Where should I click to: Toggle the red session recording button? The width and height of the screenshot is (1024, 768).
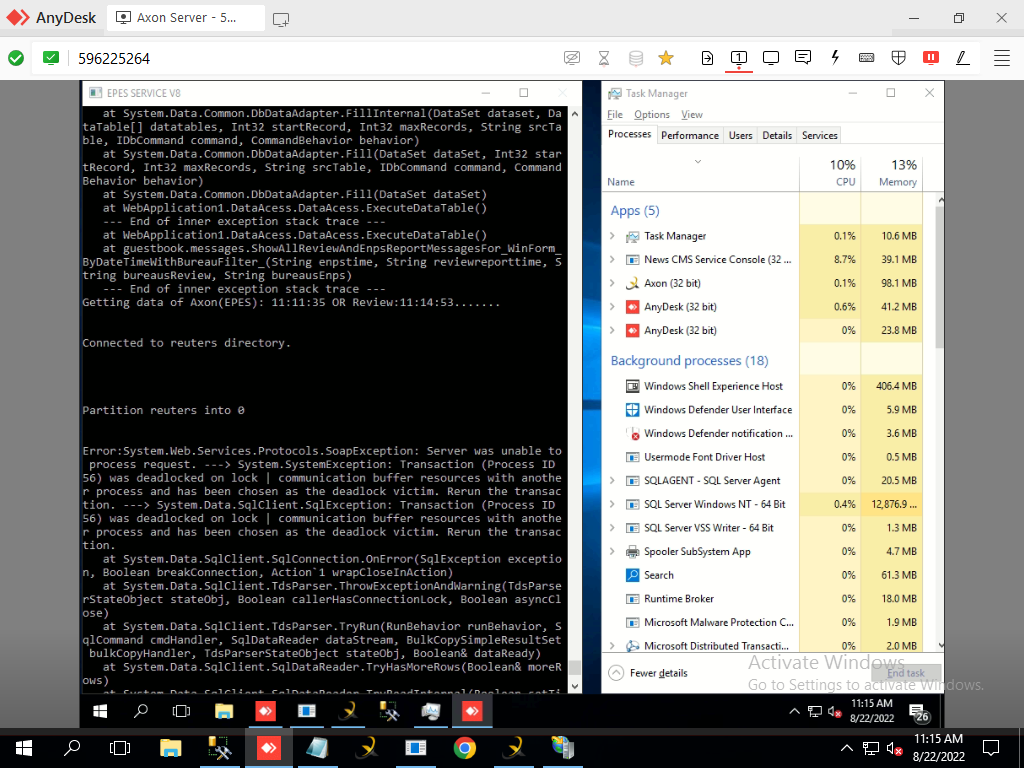(x=930, y=58)
